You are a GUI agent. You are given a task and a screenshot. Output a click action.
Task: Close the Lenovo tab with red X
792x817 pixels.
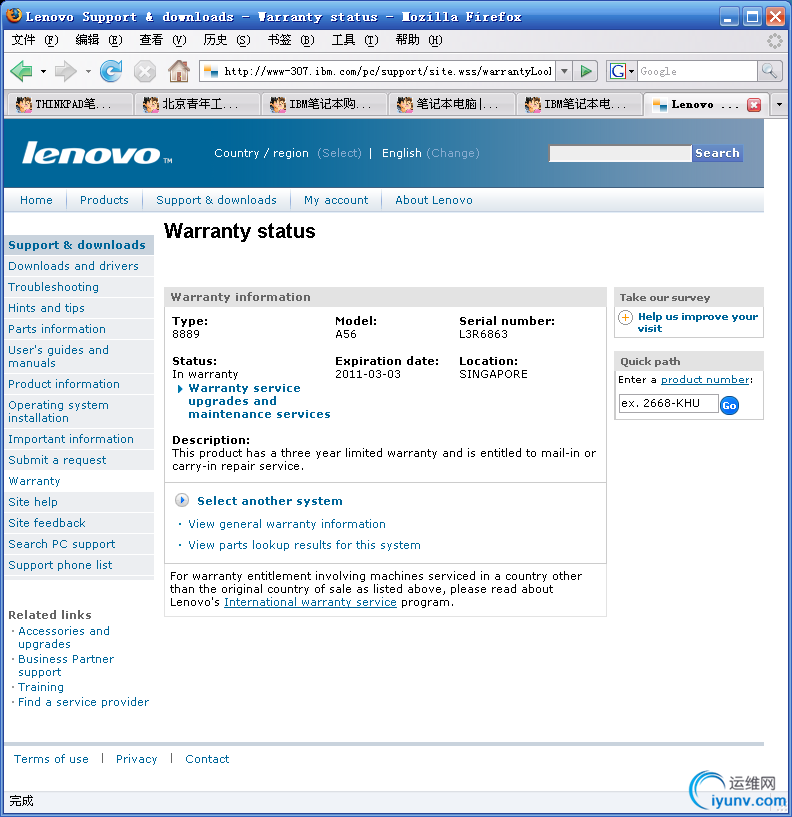(753, 105)
